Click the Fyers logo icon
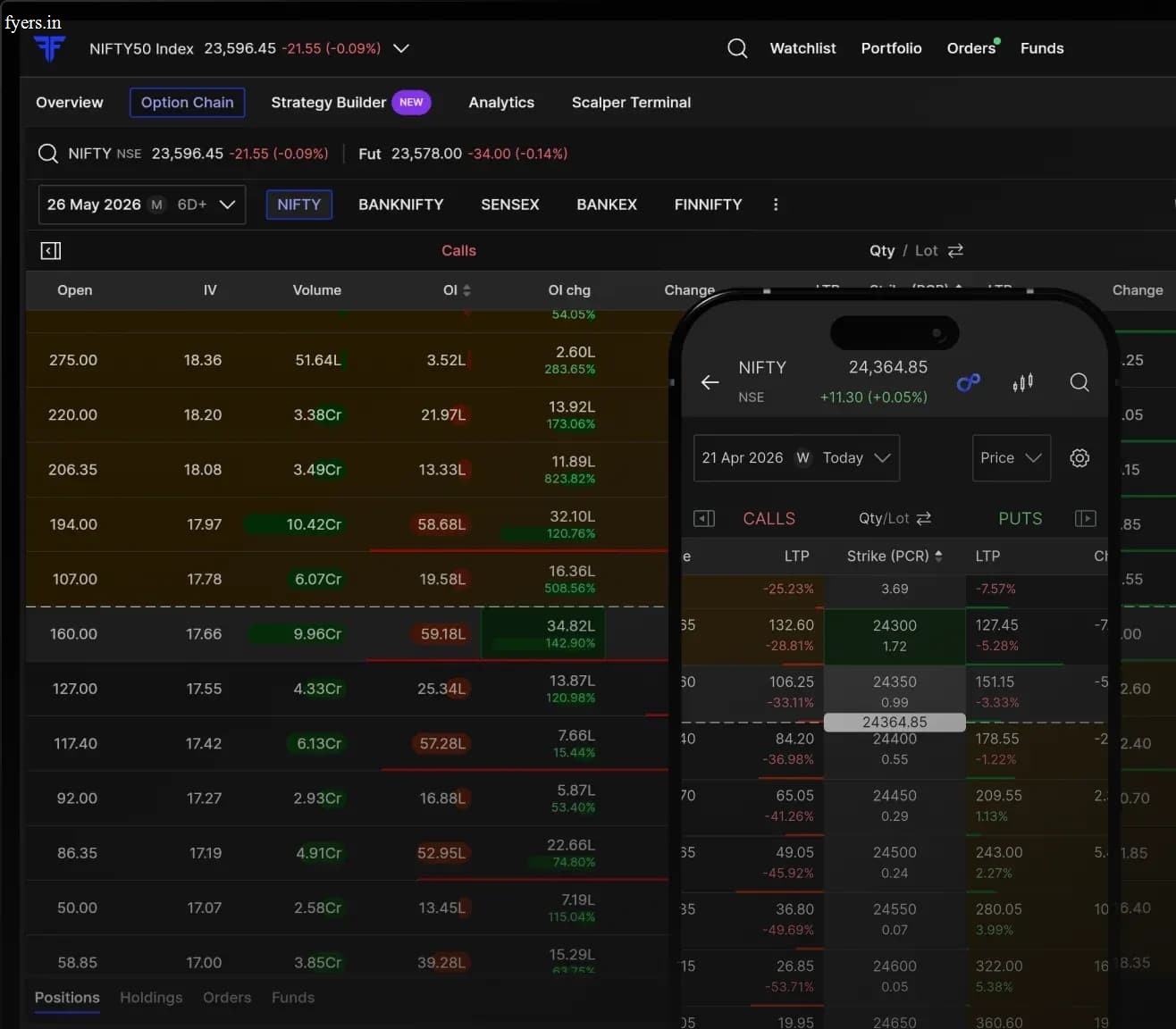Image resolution: width=1176 pixels, height=1029 pixels. coord(50,47)
